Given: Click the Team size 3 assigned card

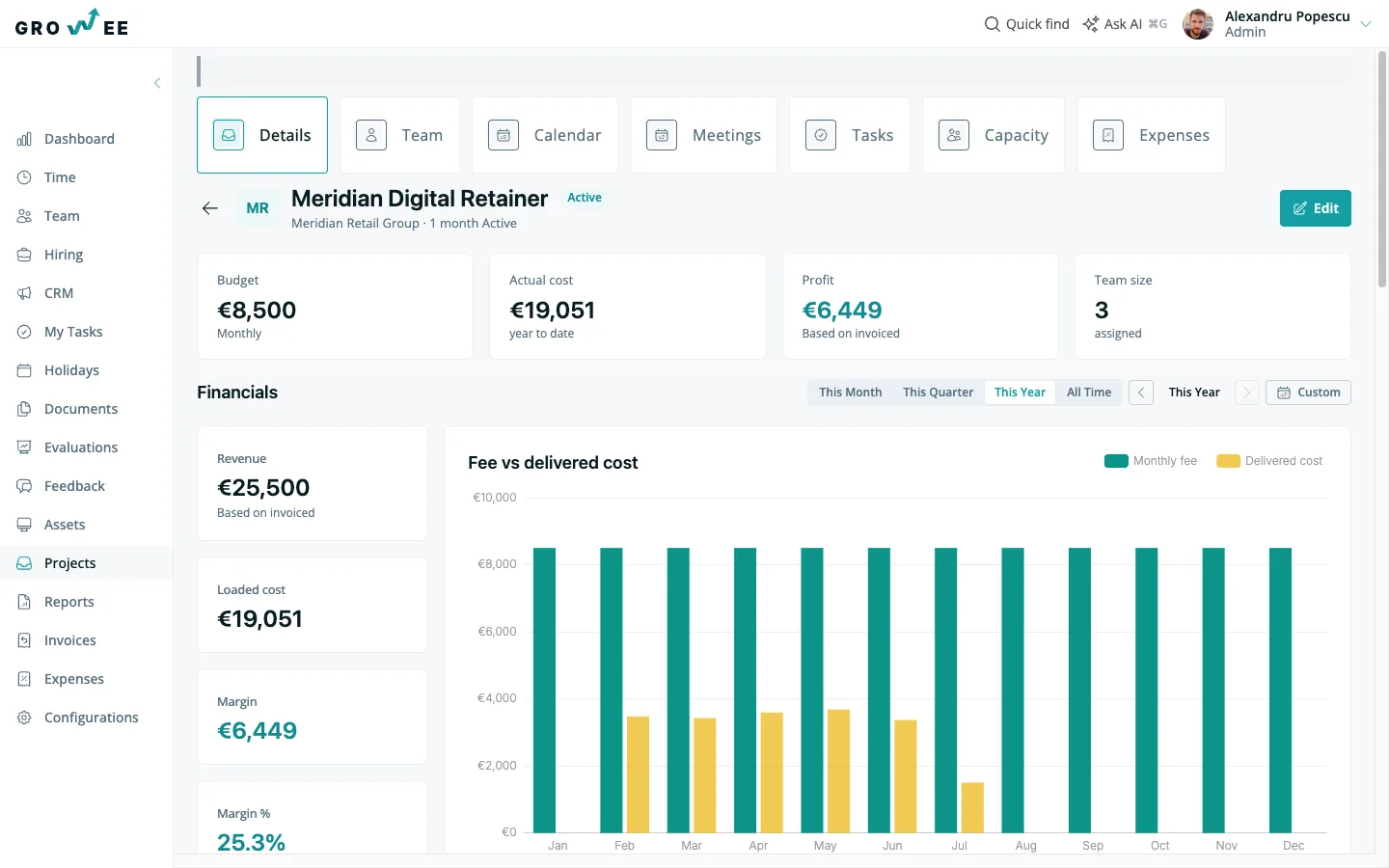Looking at the screenshot, I should [x=1212, y=307].
